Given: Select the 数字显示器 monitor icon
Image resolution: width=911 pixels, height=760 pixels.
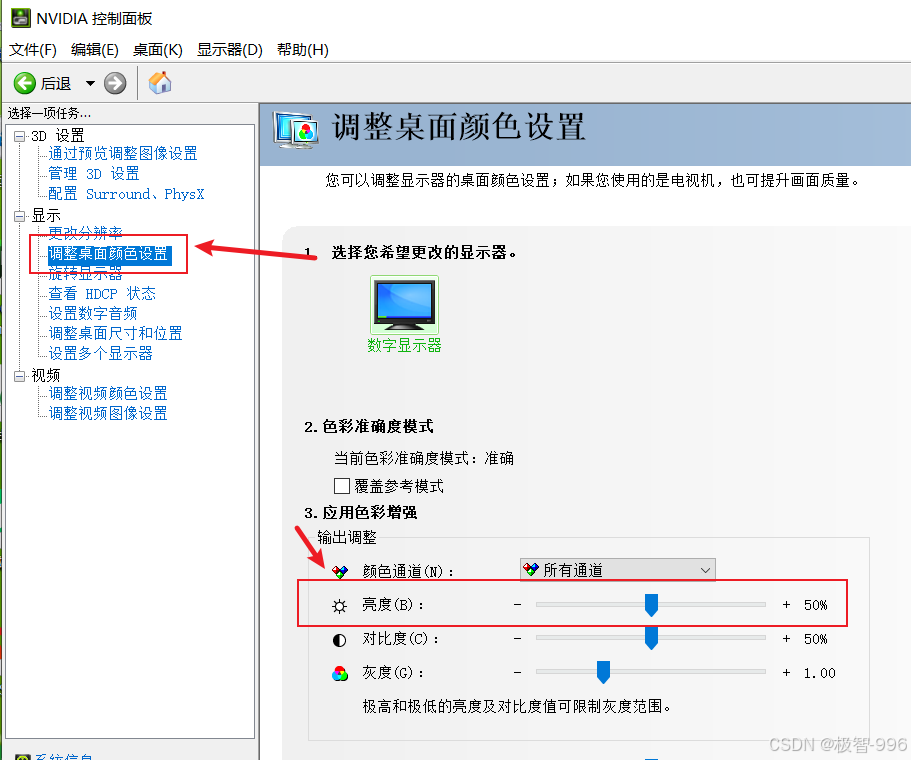Looking at the screenshot, I should click(x=404, y=304).
